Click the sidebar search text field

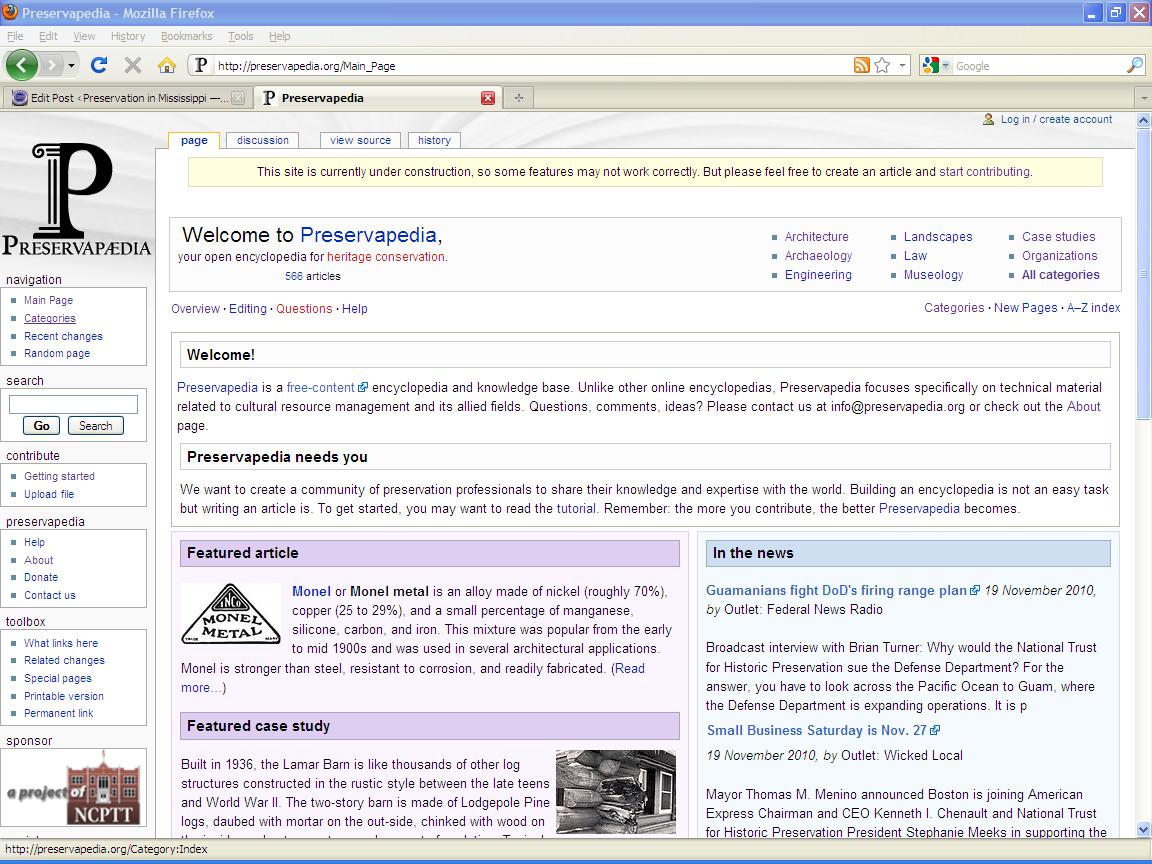(x=73, y=404)
